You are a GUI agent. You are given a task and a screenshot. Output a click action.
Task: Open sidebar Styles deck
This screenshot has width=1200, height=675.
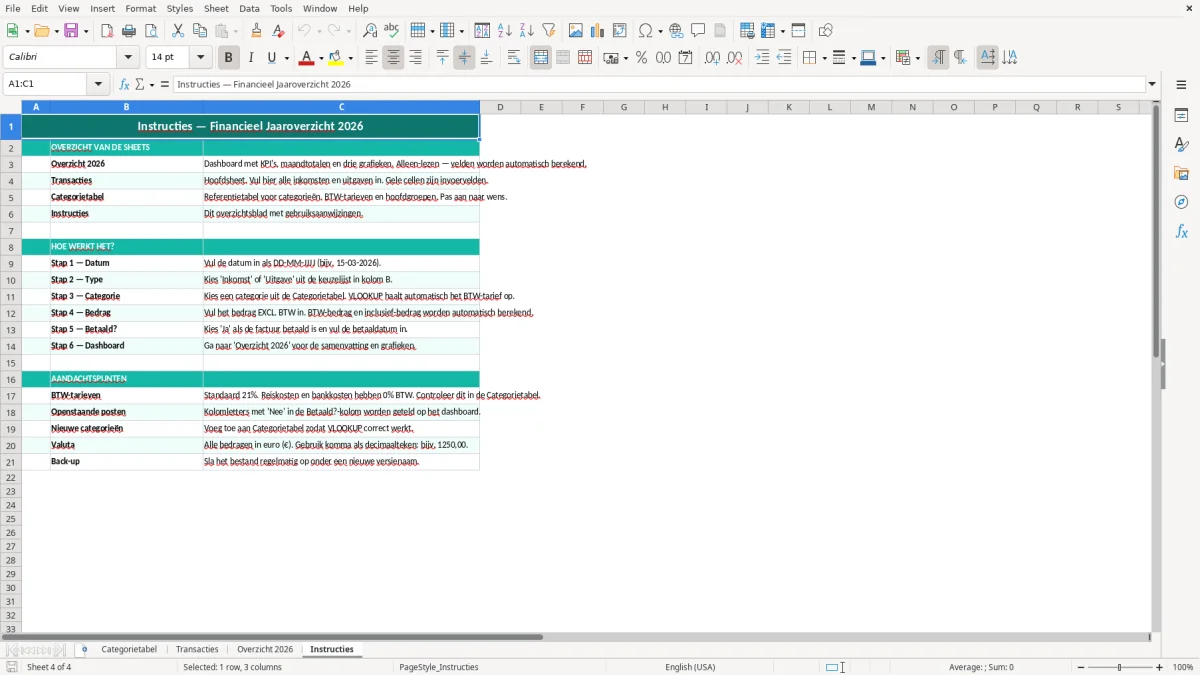pyautogui.click(x=1181, y=144)
